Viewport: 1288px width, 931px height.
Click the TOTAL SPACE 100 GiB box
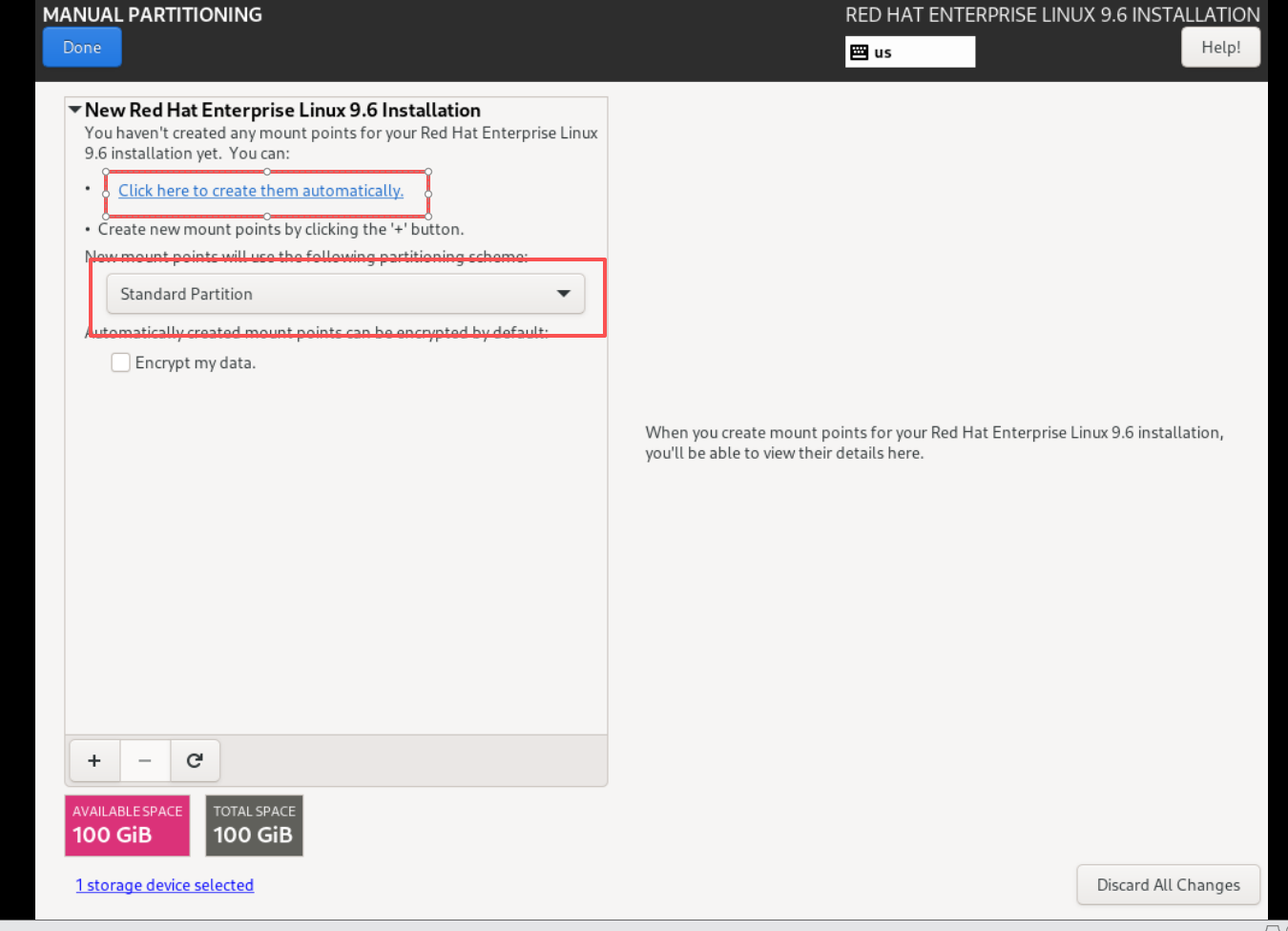click(x=254, y=825)
